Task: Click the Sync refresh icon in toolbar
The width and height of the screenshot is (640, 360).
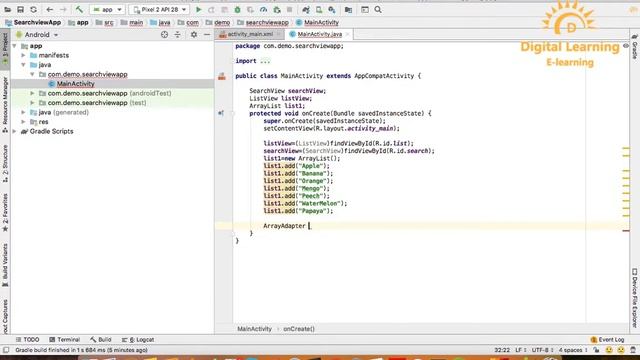Action: 33,9
